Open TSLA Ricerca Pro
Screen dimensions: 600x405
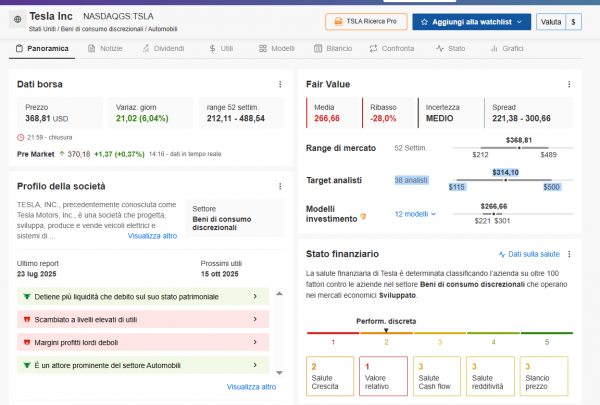366,22
